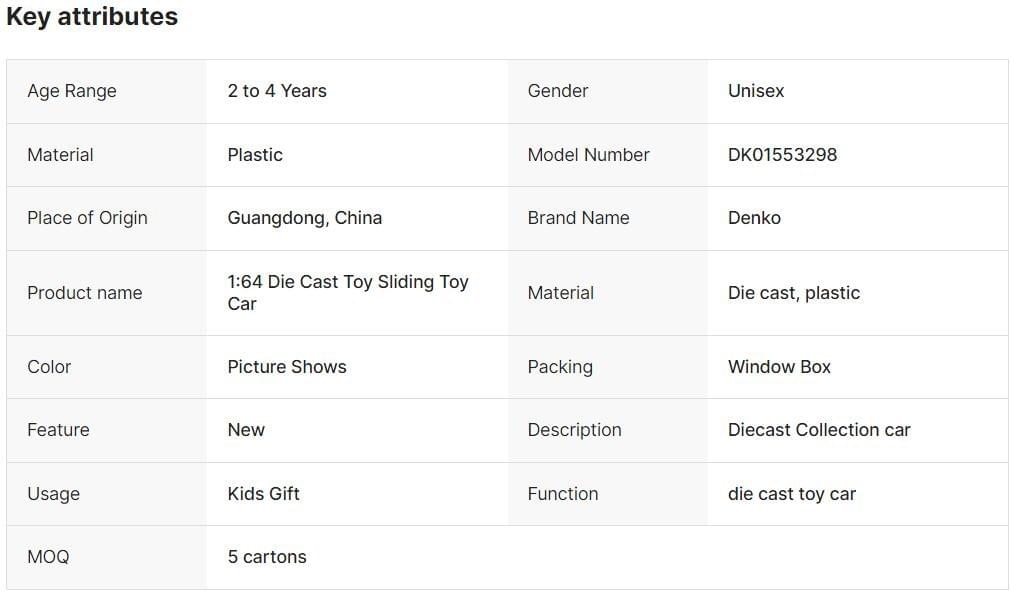
Task: Select the "Kids Gift" usage value
Action: tap(264, 494)
